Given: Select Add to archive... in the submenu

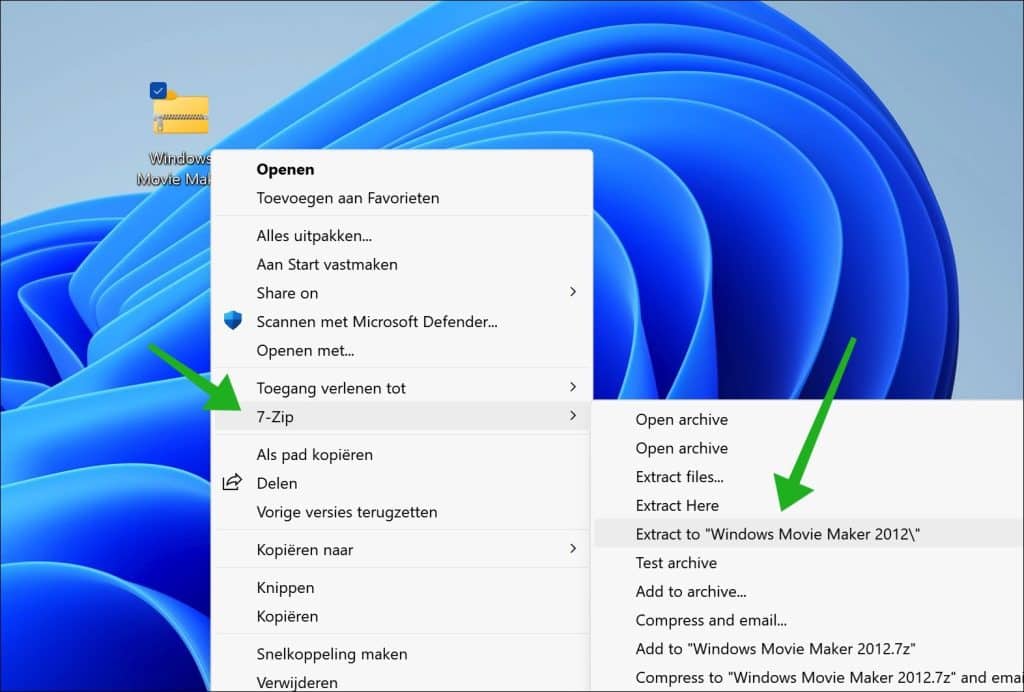Looking at the screenshot, I should tap(808, 591).
